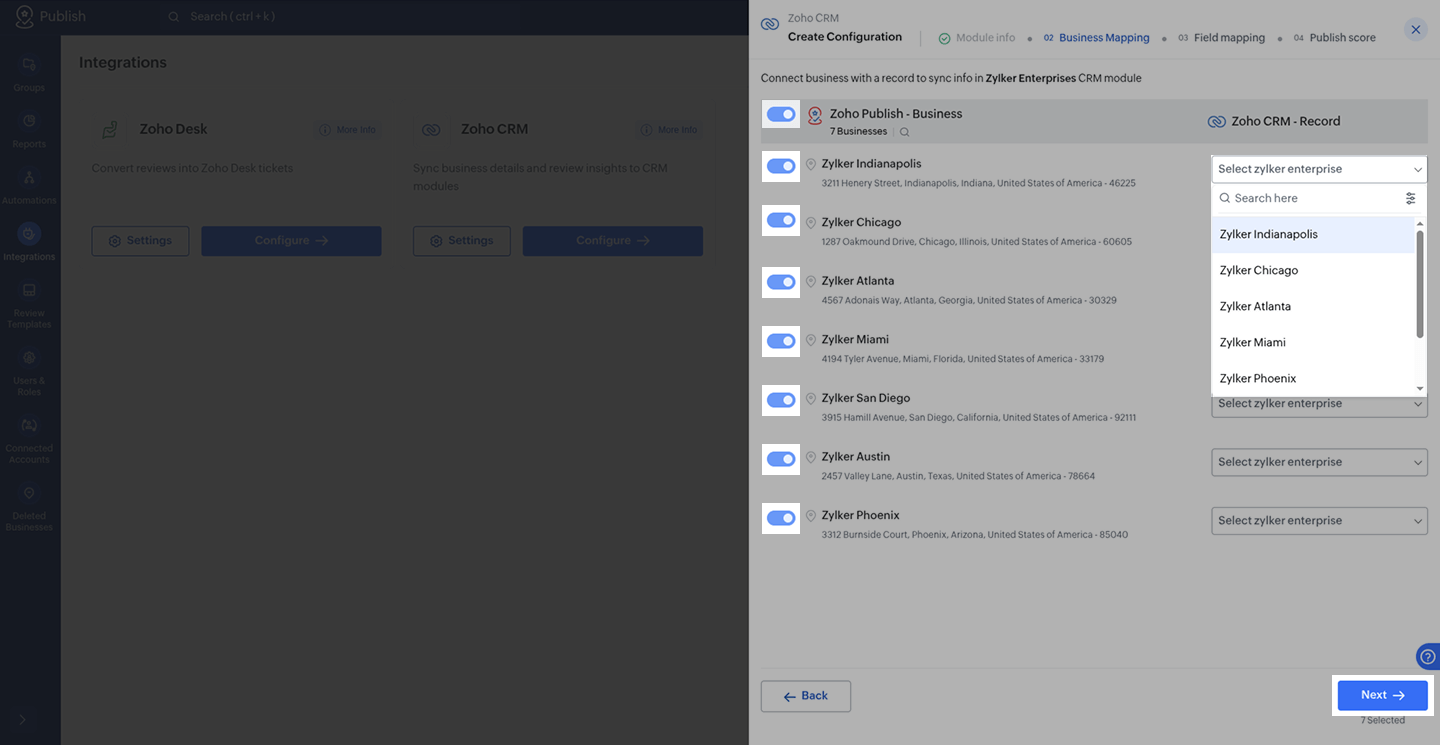Go to Automations in the sidebar
The height and width of the screenshot is (745, 1440).
(x=29, y=186)
